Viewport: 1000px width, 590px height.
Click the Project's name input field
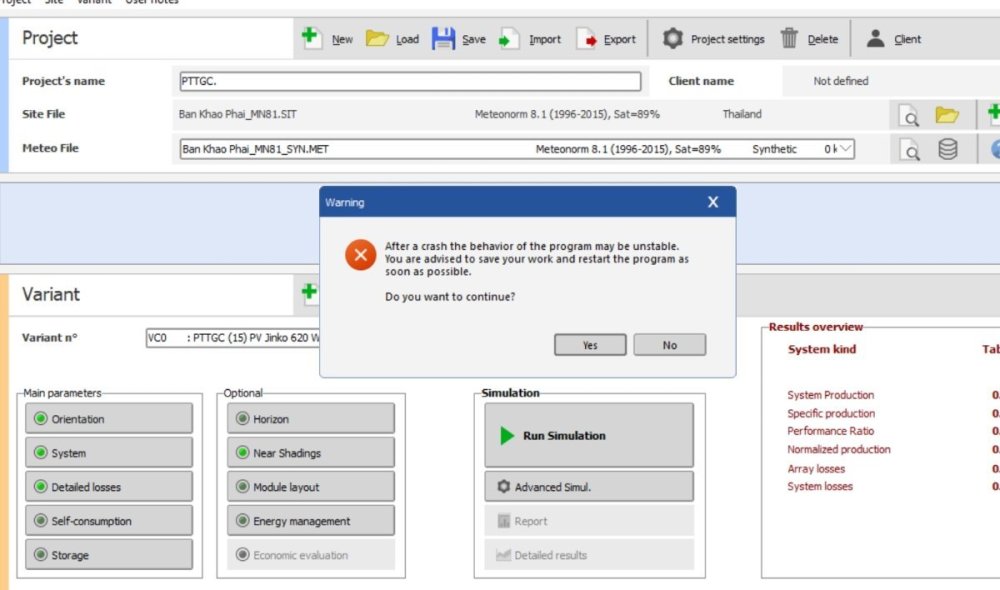409,82
